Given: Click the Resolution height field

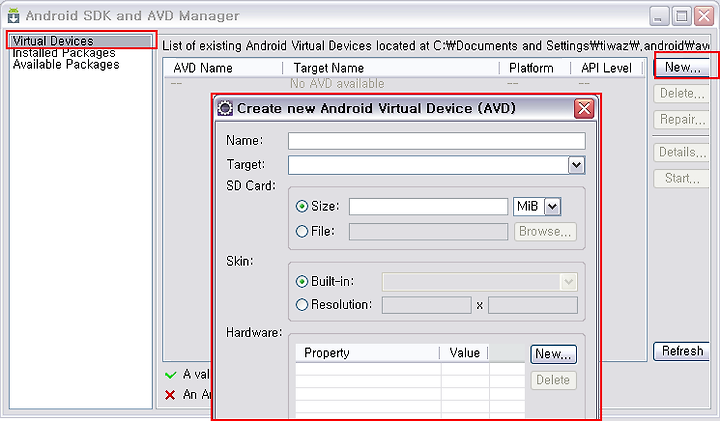Looking at the screenshot, I should [x=533, y=305].
